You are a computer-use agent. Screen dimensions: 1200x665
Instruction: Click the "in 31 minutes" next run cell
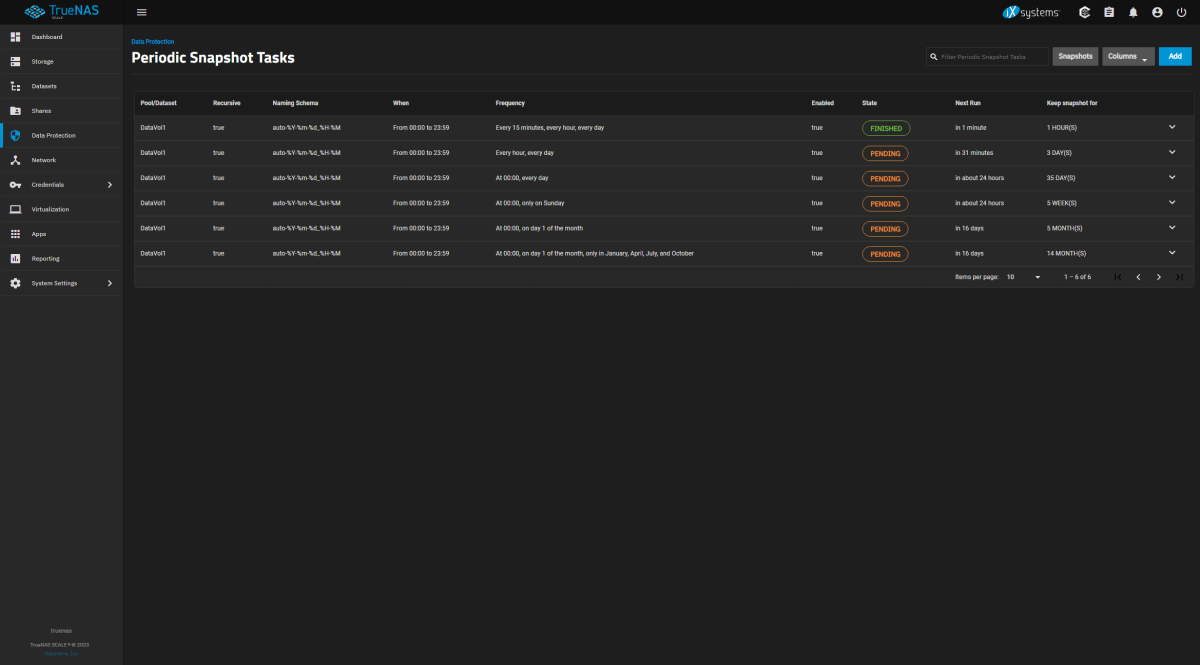tap(974, 153)
